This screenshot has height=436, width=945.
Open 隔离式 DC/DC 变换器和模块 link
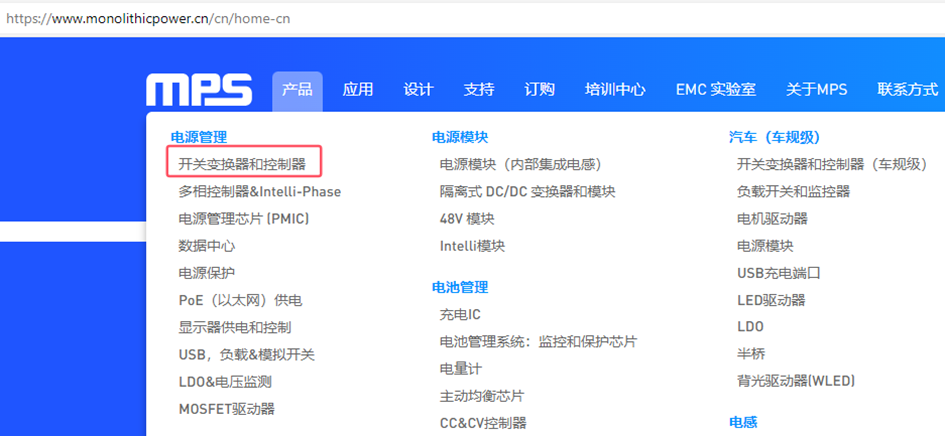[x=527, y=192]
